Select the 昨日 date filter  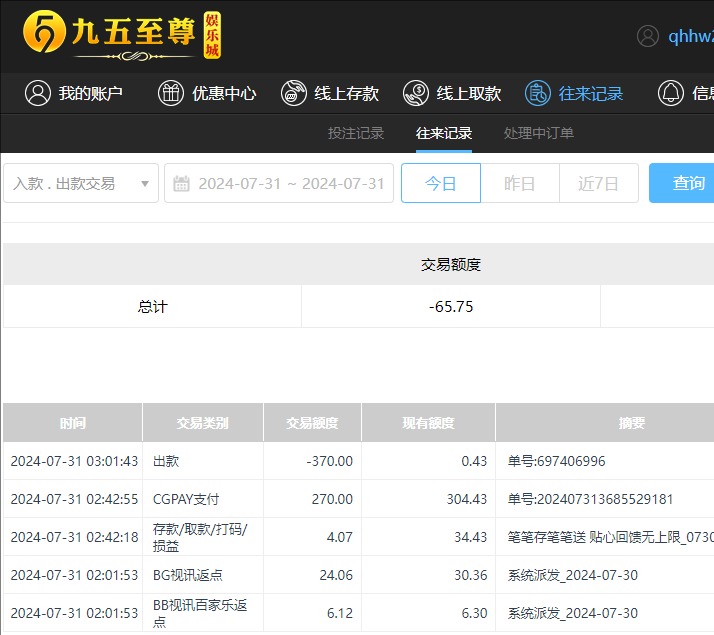[x=519, y=184]
